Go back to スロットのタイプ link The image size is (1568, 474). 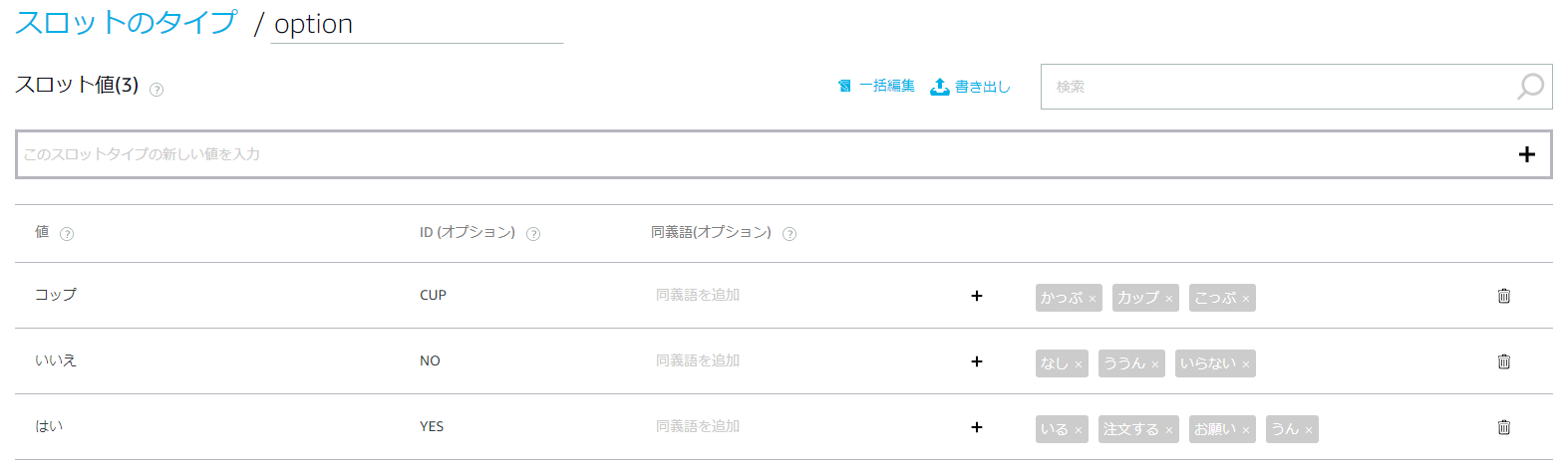click(126, 23)
